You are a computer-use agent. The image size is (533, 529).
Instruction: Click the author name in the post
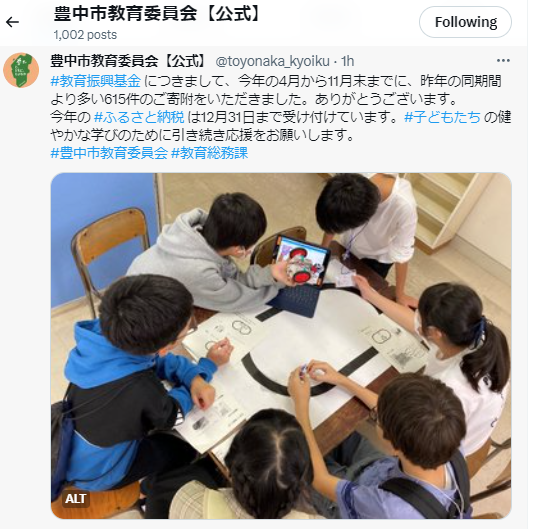pos(128,61)
